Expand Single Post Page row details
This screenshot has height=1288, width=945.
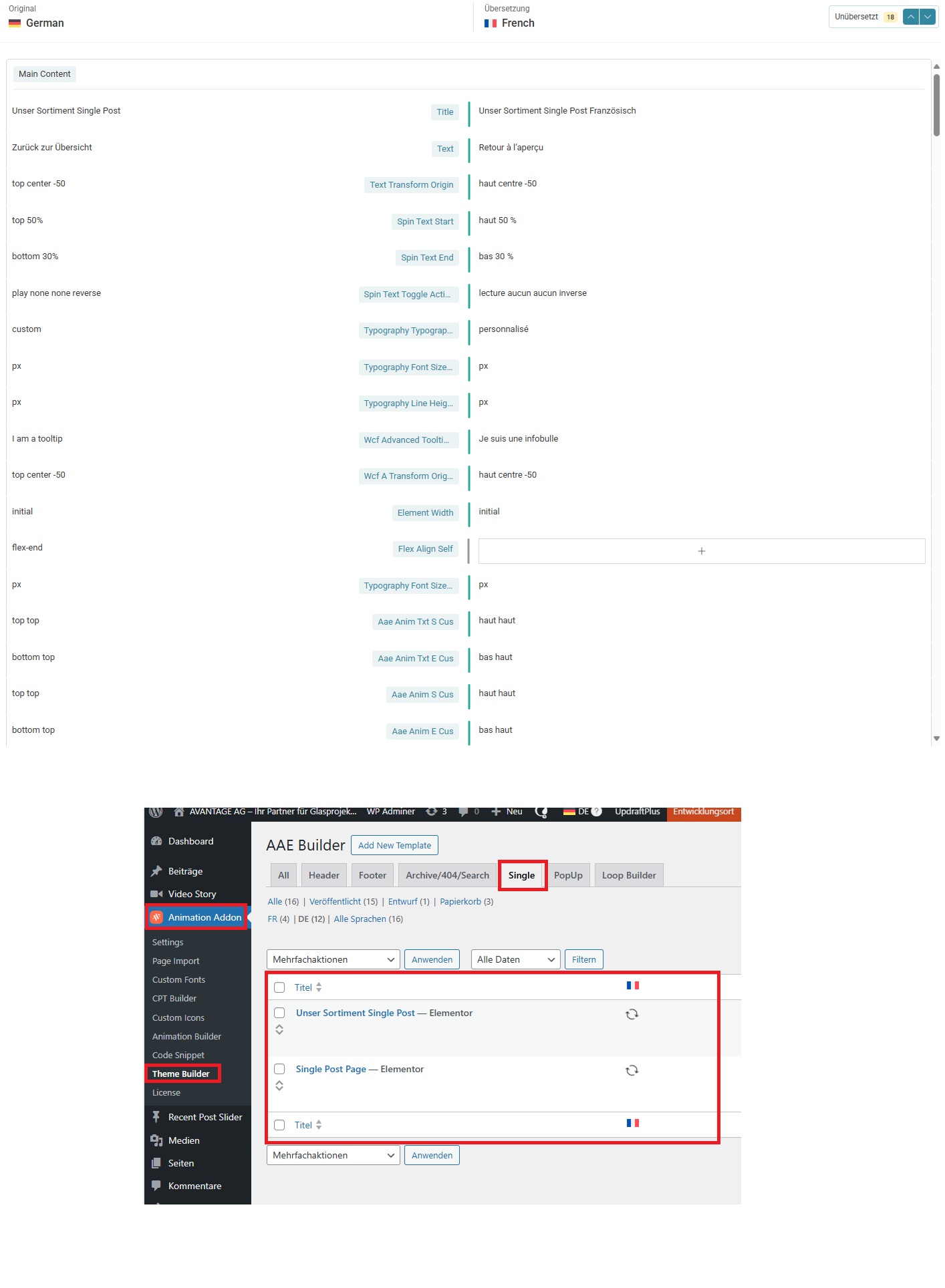[x=279, y=1086]
